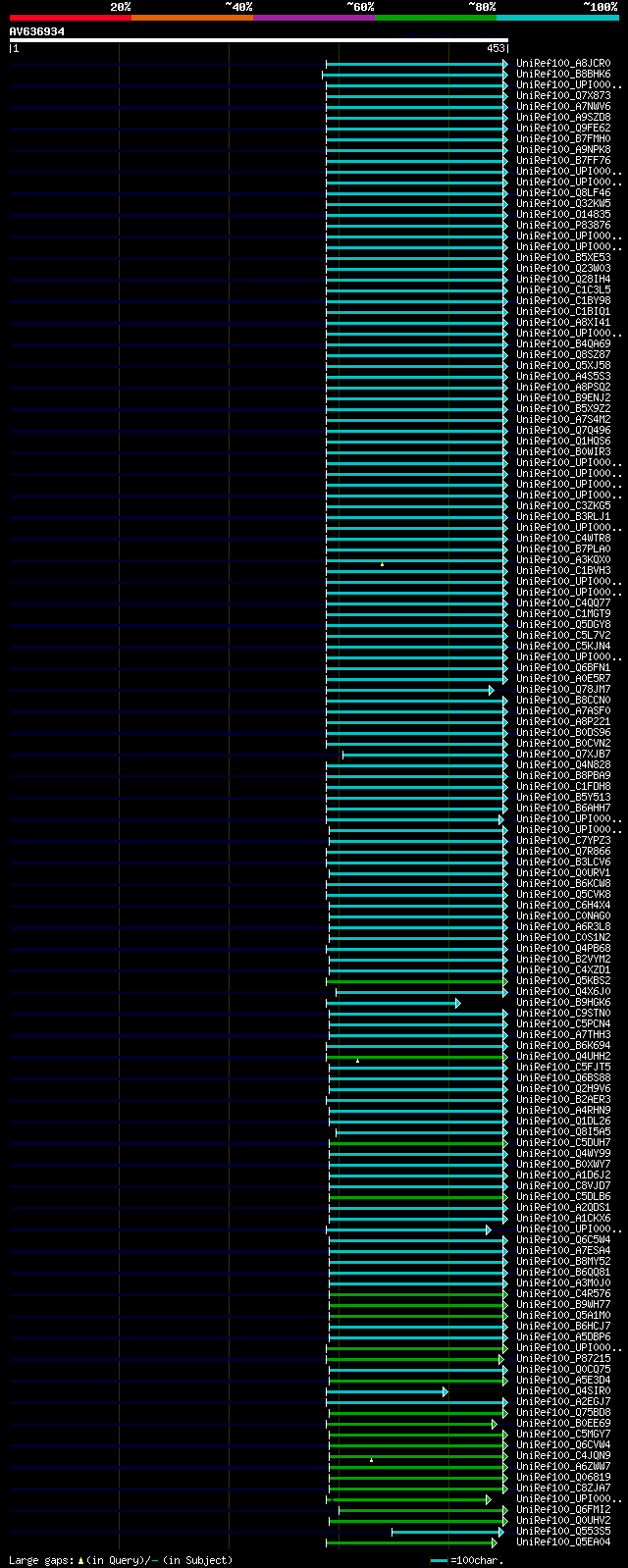The image size is (628, 1568).
Task: Select UniRef100_Q6C5W4 entry
Action: click(x=563, y=1240)
